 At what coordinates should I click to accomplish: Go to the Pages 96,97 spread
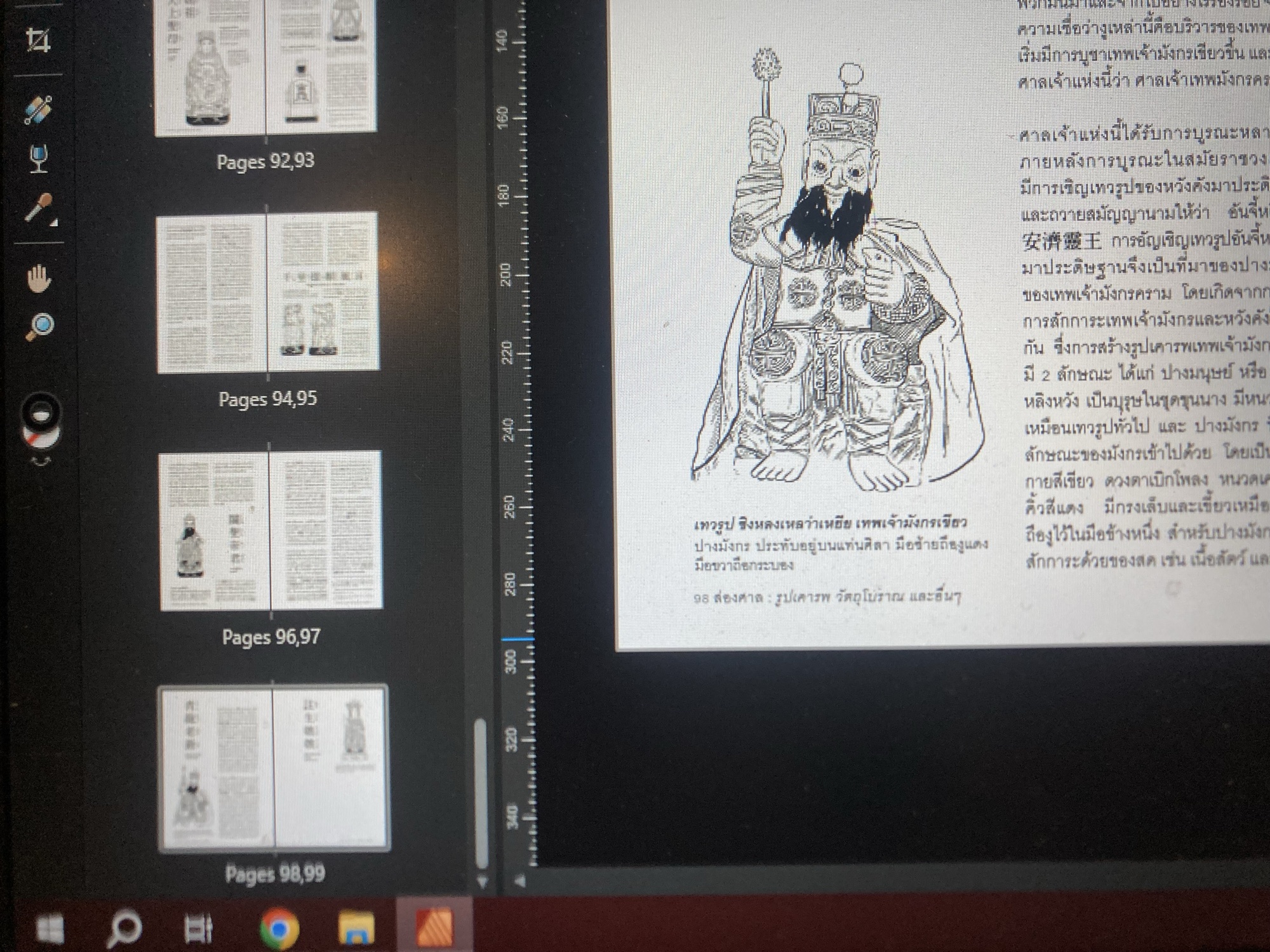(271, 530)
